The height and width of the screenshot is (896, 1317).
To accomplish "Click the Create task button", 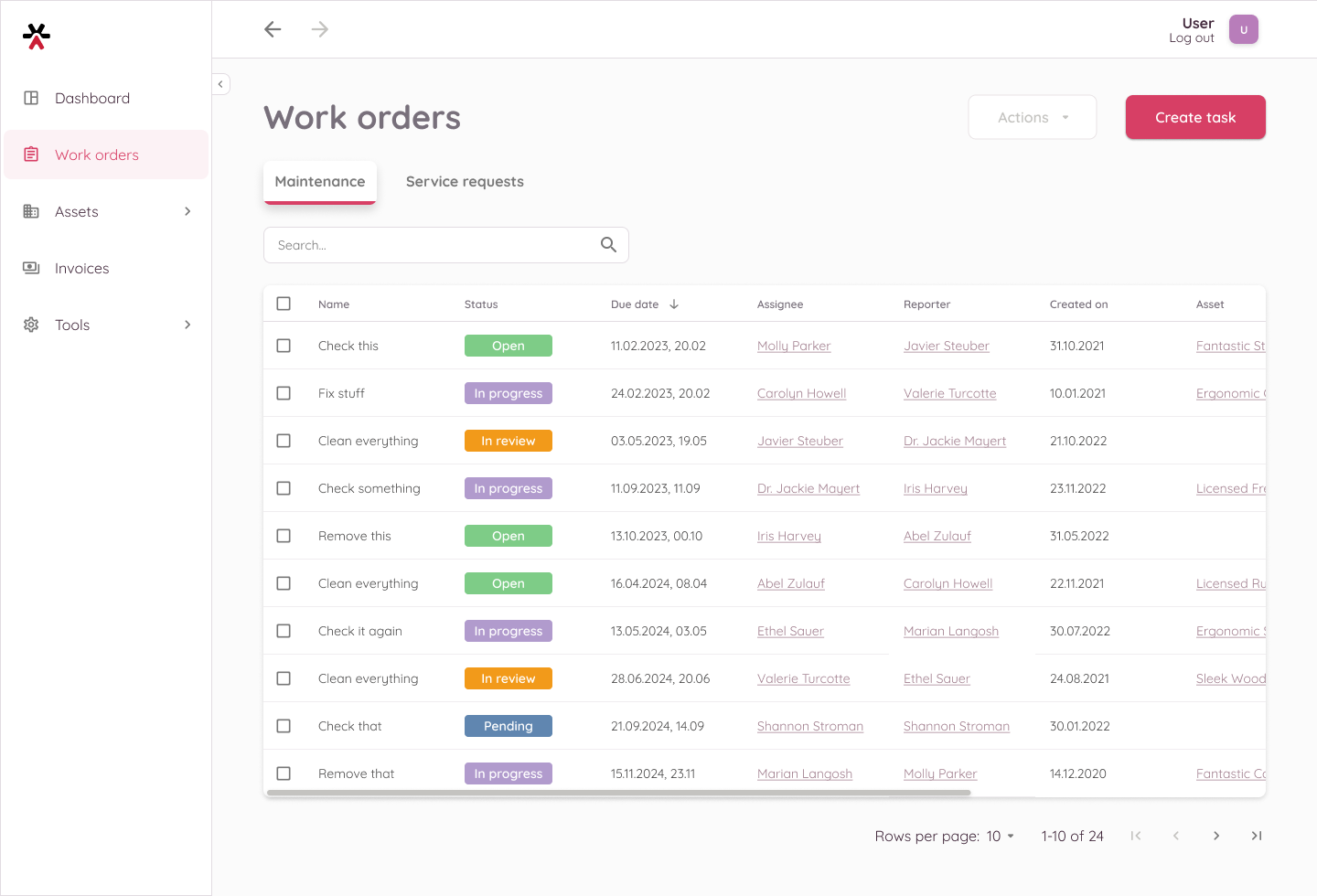I will (x=1194, y=117).
